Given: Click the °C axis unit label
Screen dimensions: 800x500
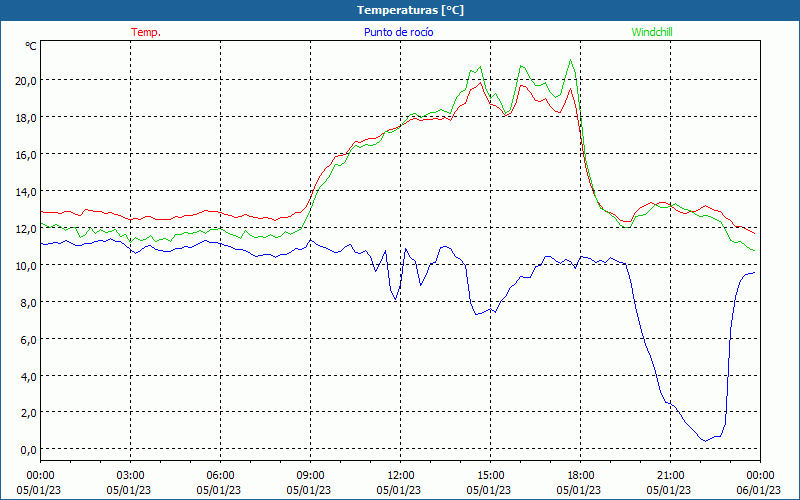Looking at the screenshot, I should pyautogui.click(x=31, y=46).
